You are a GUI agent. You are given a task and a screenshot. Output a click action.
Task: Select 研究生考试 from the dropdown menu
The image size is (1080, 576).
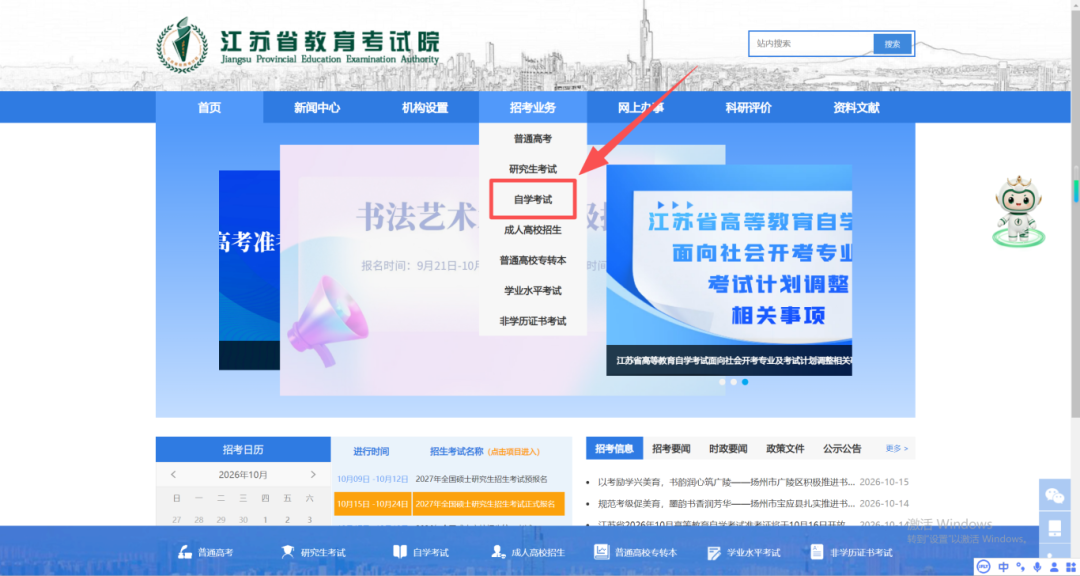pyautogui.click(x=533, y=169)
